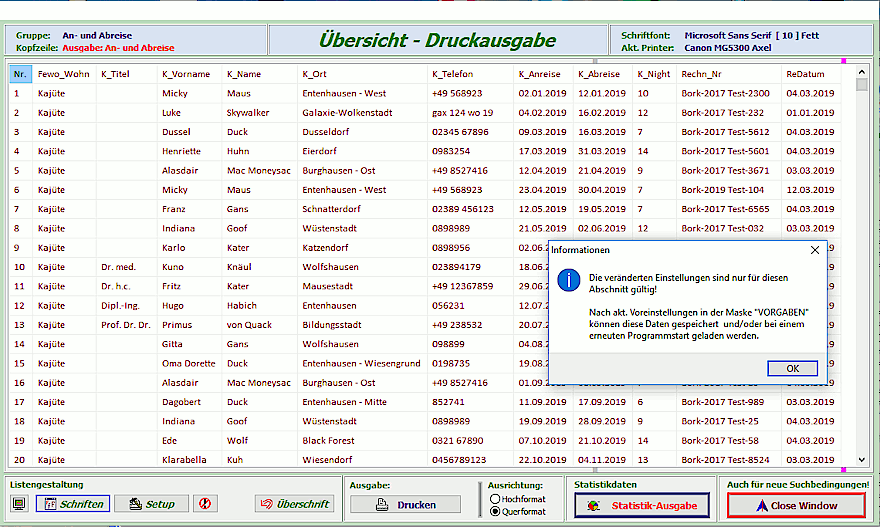Print the list with Drucken

pyautogui.click(x=405, y=505)
